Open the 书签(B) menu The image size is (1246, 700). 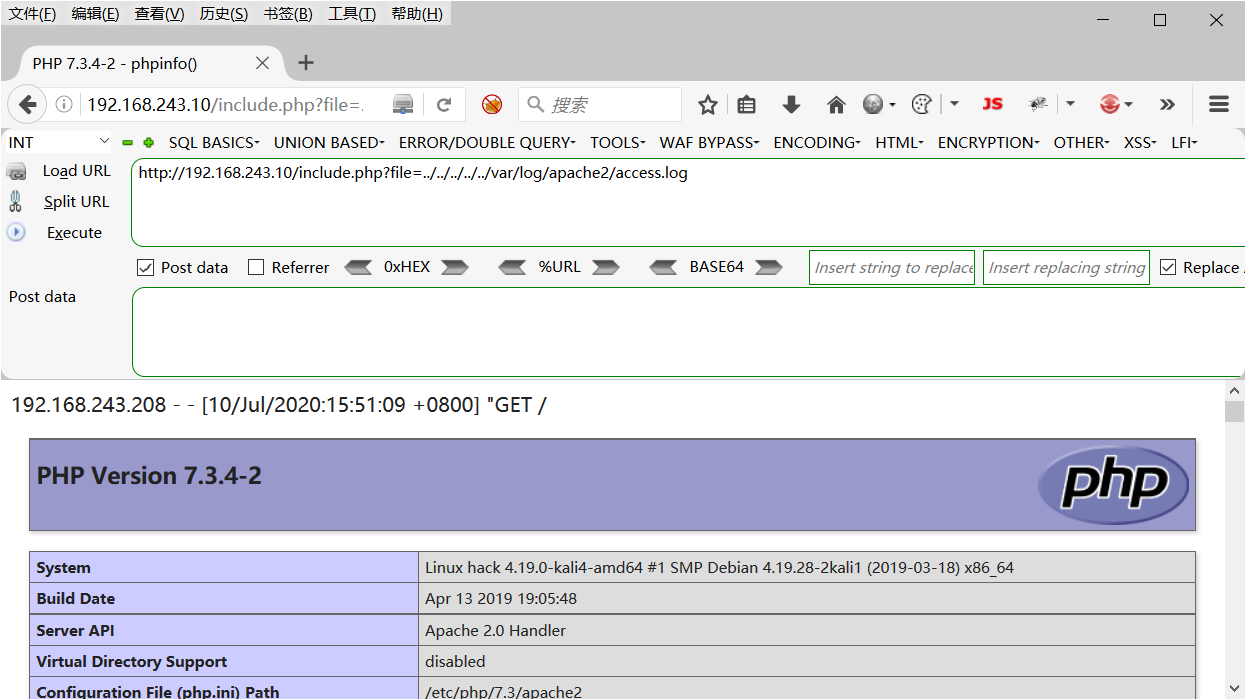tap(288, 14)
